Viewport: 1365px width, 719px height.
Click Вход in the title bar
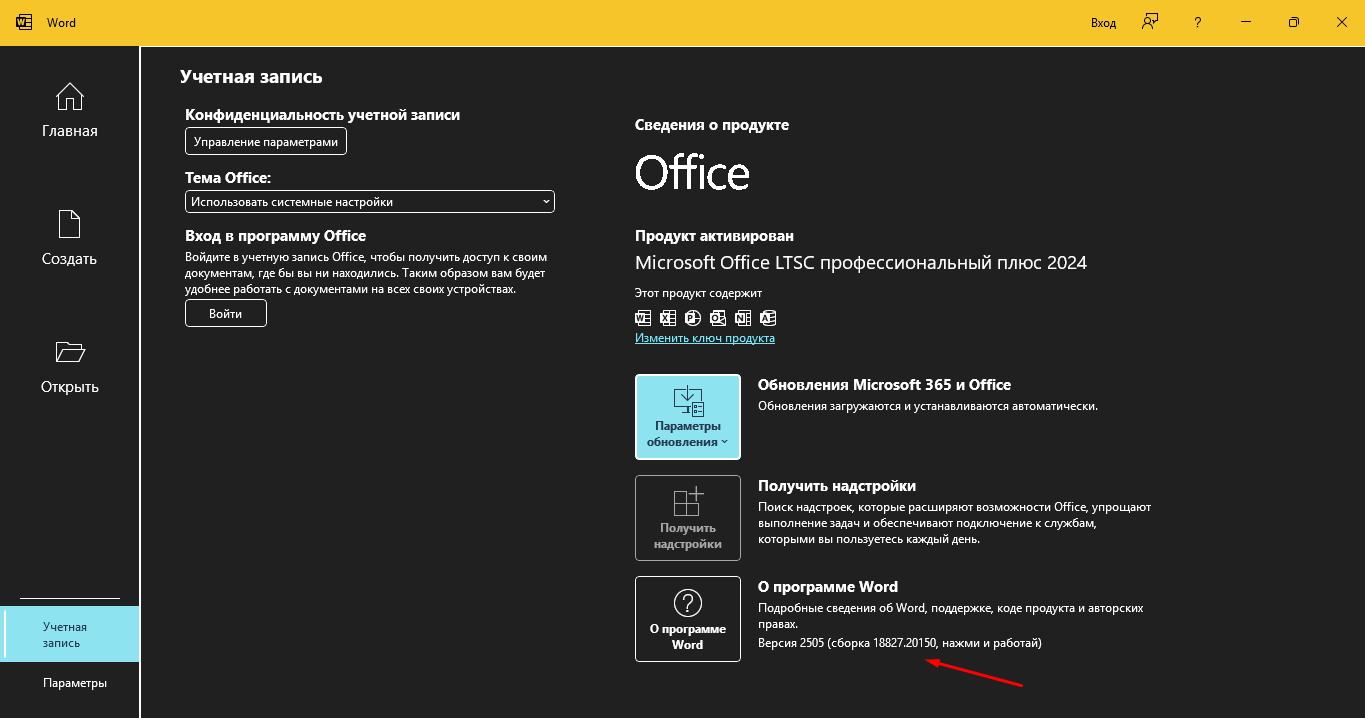click(1103, 23)
